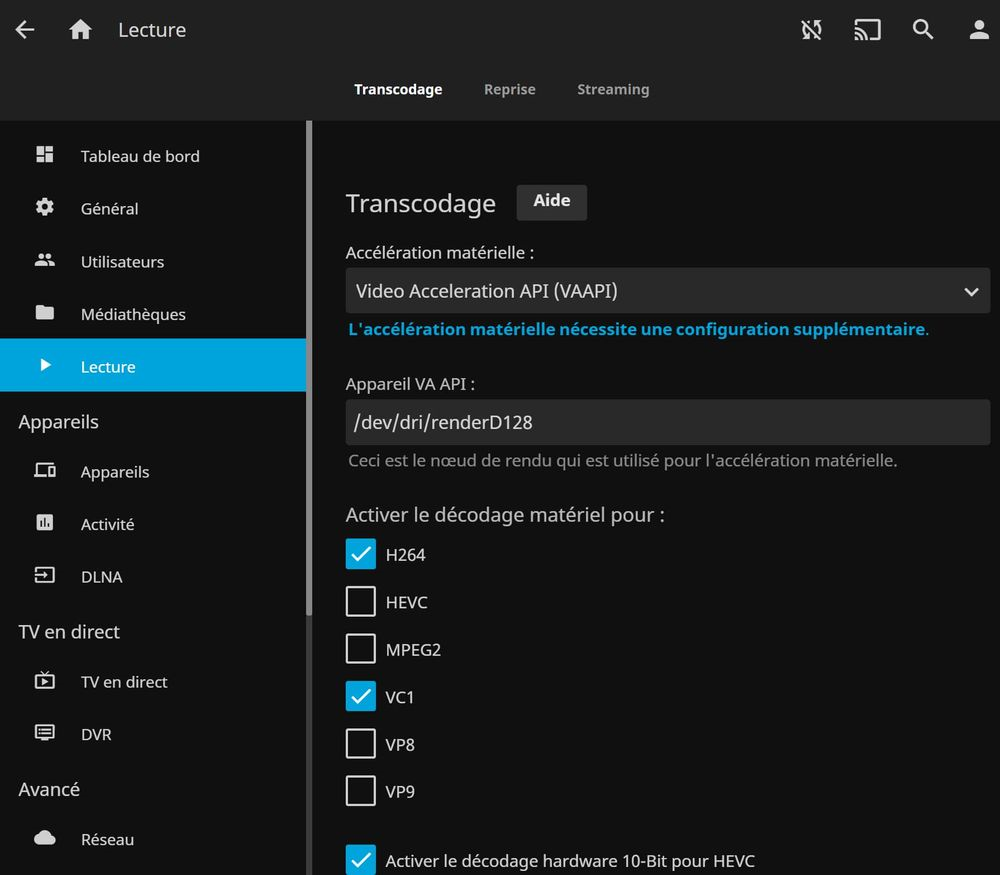Switch to the Streaming tab
The image size is (1000, 875).
612,89
